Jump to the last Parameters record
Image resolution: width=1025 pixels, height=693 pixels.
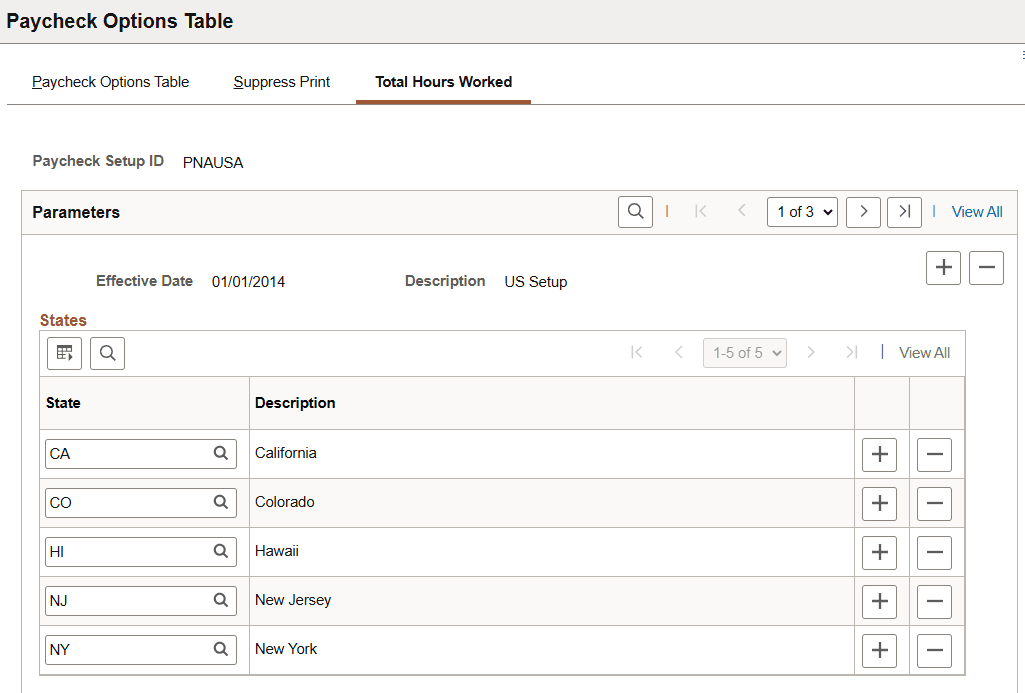(904, 212)
